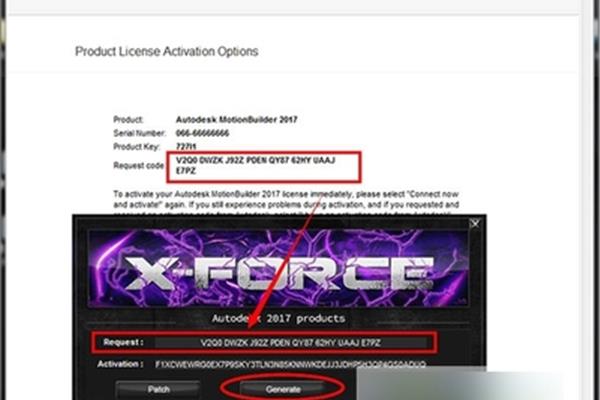Close the X-Force keygen window
The image size is (600, 400).
coord(474,224)
